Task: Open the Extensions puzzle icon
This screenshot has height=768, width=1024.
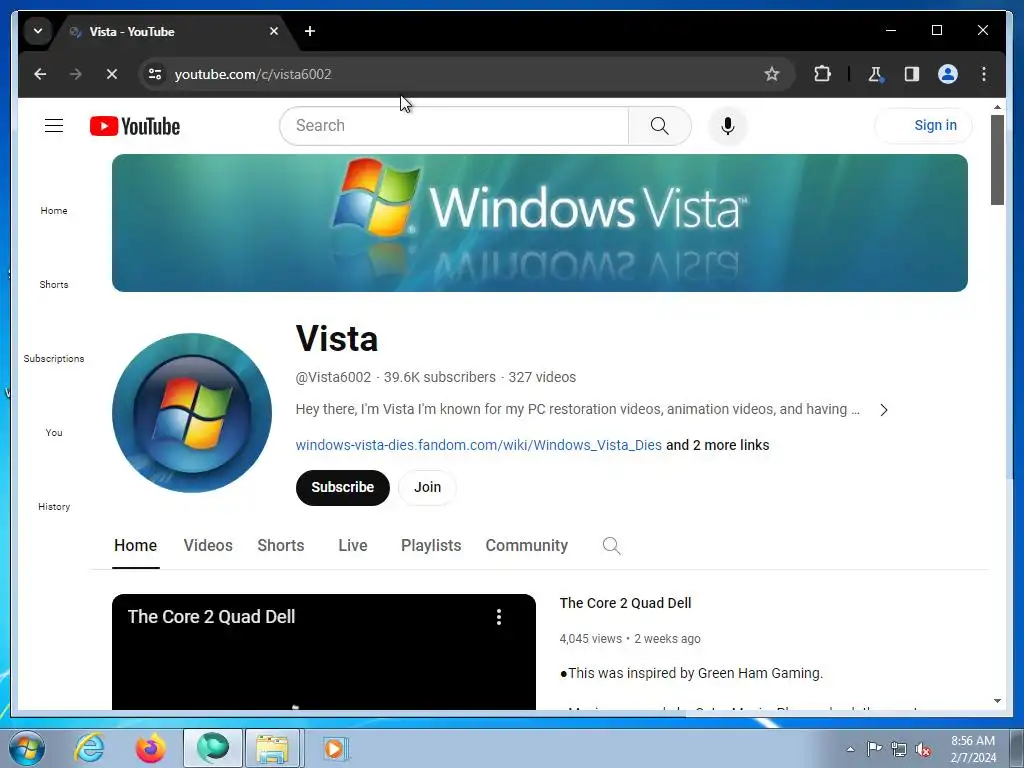Action: [x=822, y=74]
